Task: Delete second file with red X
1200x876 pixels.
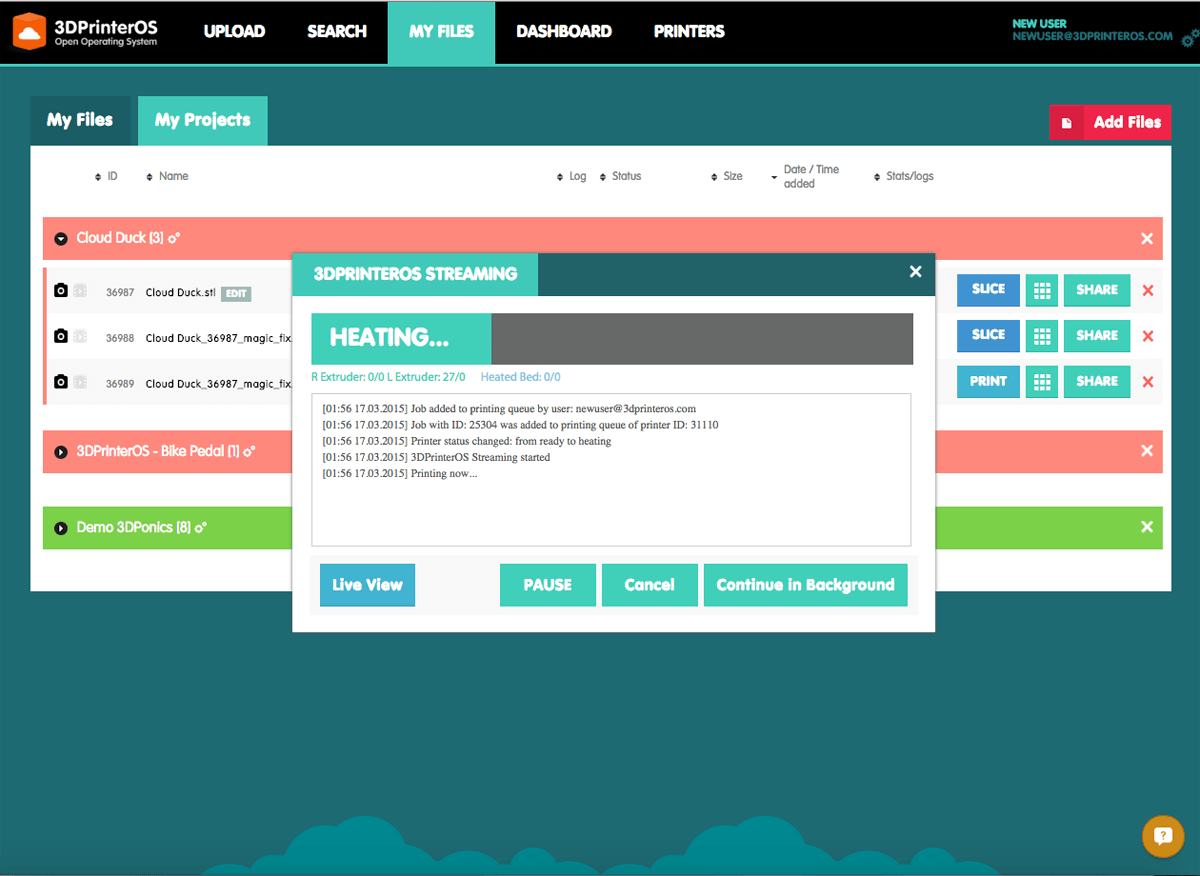Action: [x=1148, y=336]
